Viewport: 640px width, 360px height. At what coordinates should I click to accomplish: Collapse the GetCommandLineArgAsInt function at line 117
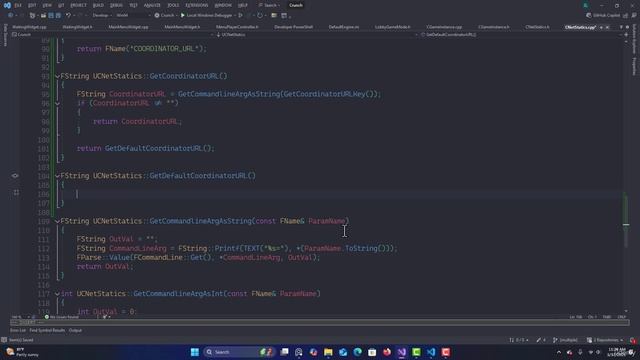57,294
